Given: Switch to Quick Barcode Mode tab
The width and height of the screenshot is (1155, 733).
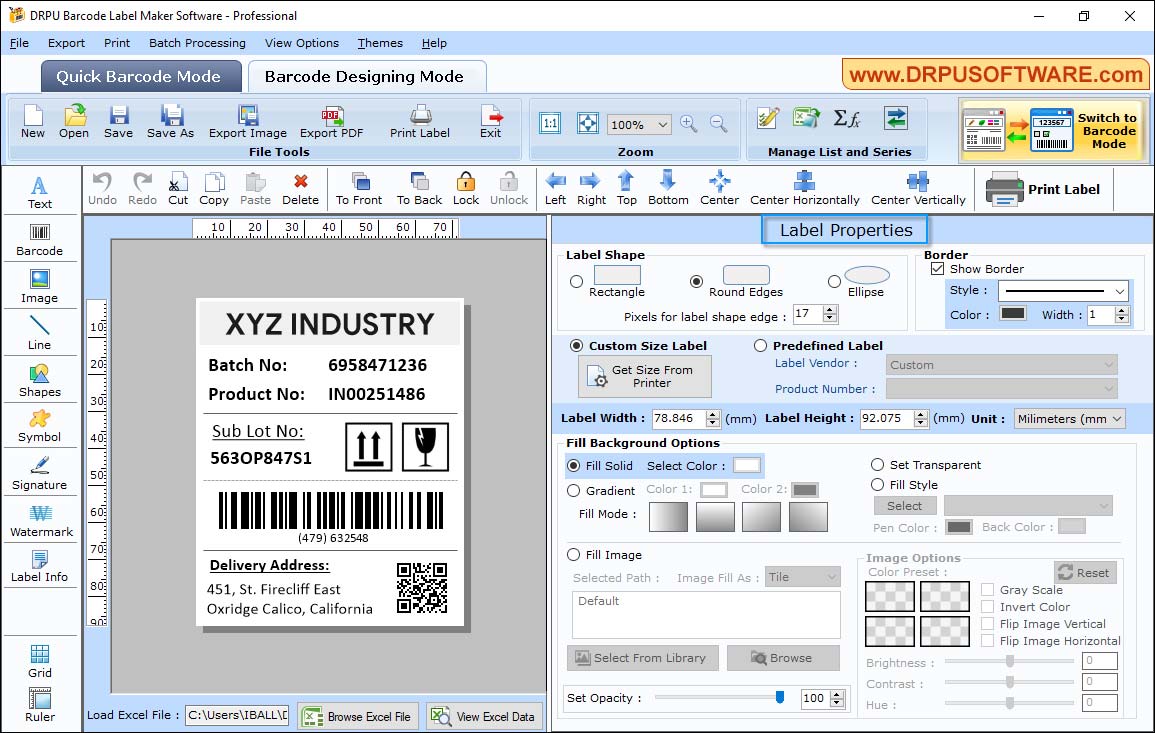Looking at the screenshot, I should 140,76.
